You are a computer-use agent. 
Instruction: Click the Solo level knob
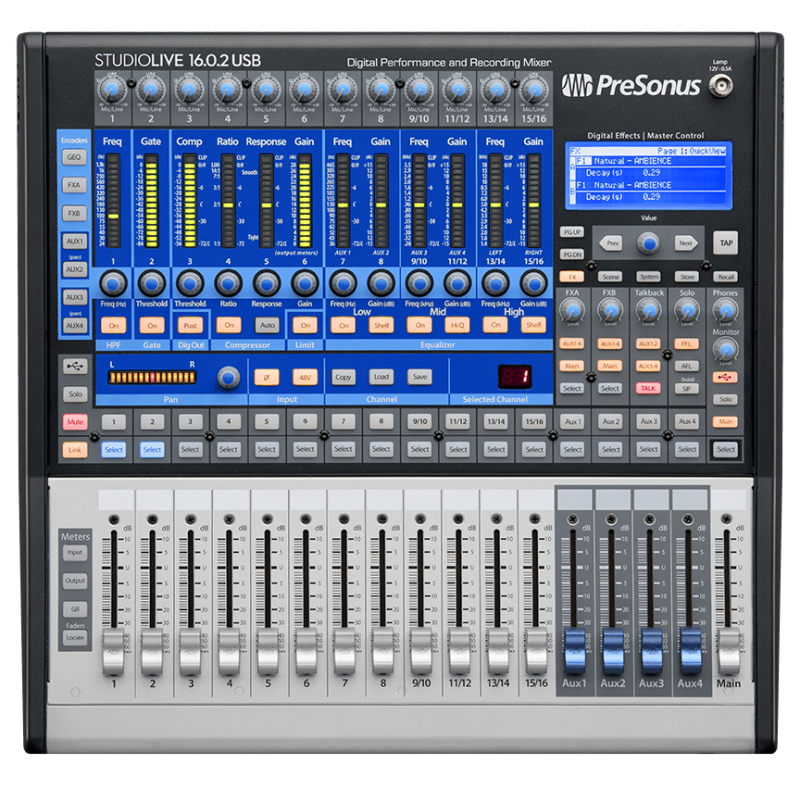[687, 310]
